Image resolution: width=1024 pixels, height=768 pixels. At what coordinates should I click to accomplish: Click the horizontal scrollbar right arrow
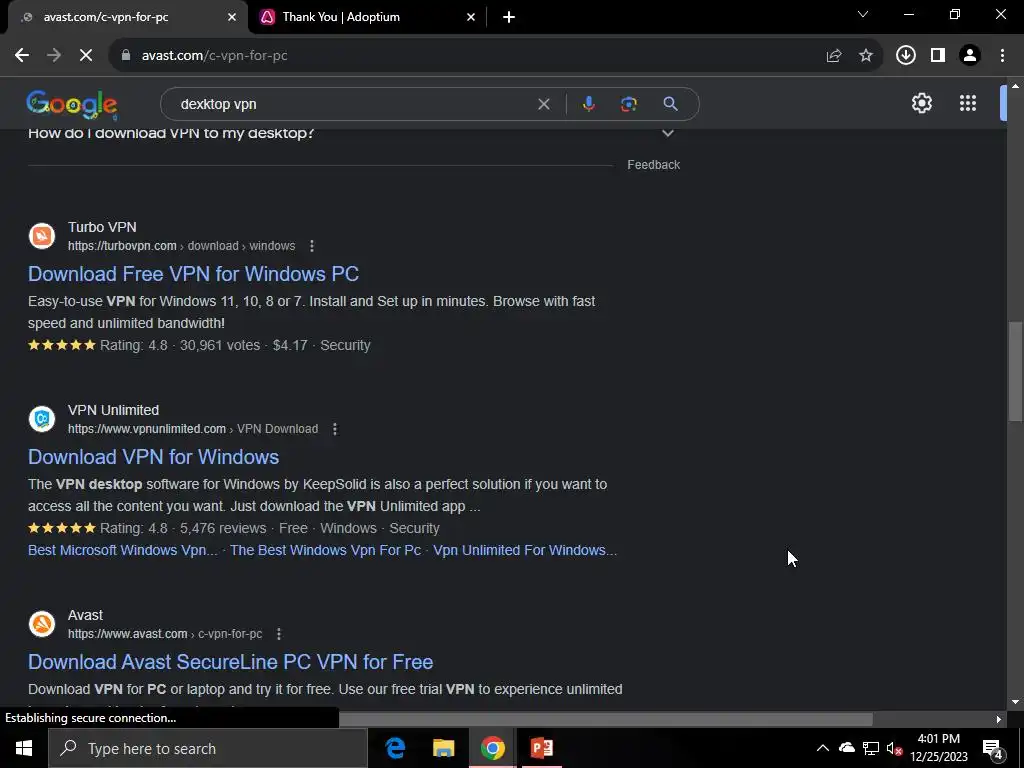(999, 719)
